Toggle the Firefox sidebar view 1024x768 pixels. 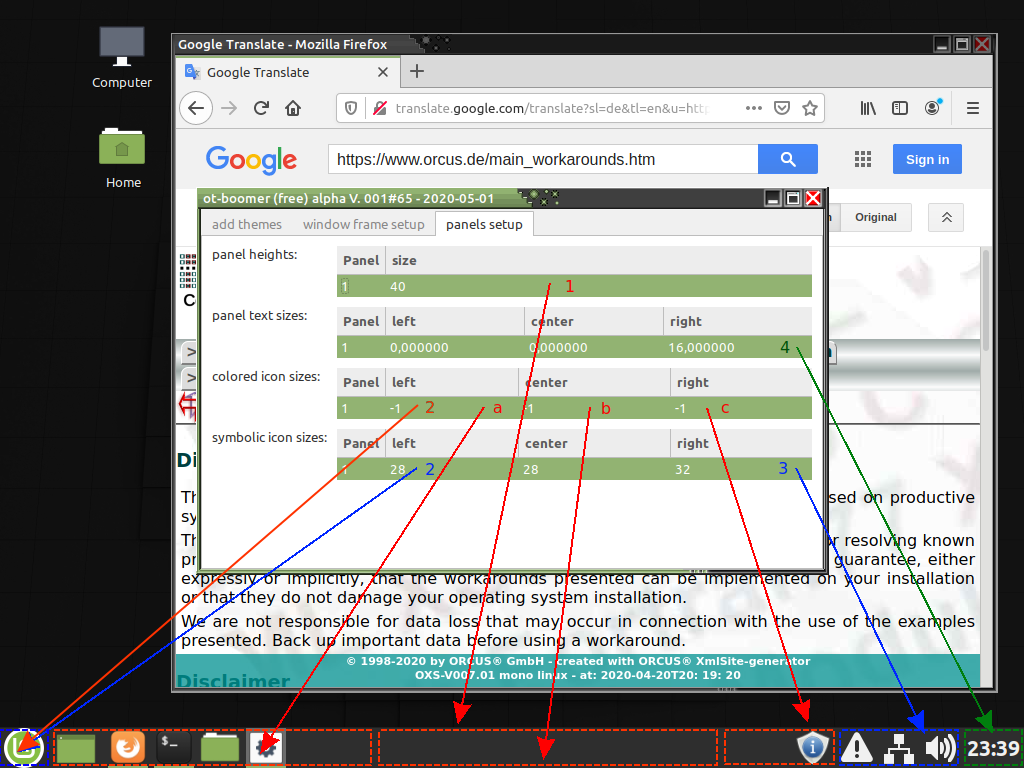pyautogui.click(x=900, y=108)
